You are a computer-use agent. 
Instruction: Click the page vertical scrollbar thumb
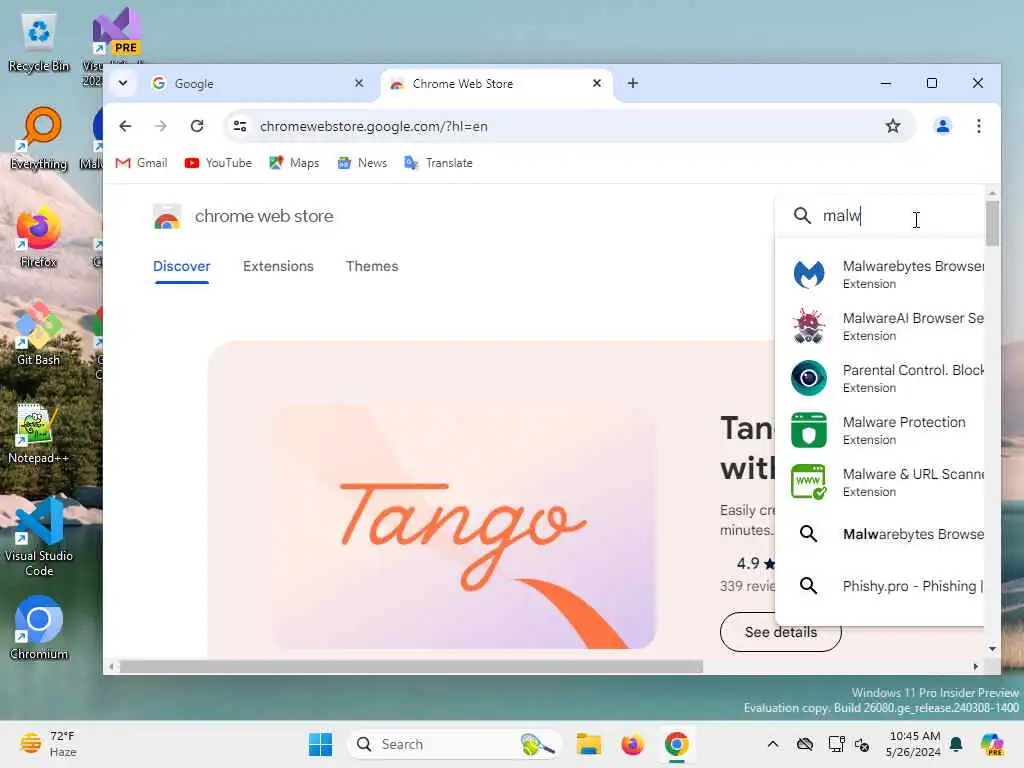pyautogui.click(x=992, y=223)
